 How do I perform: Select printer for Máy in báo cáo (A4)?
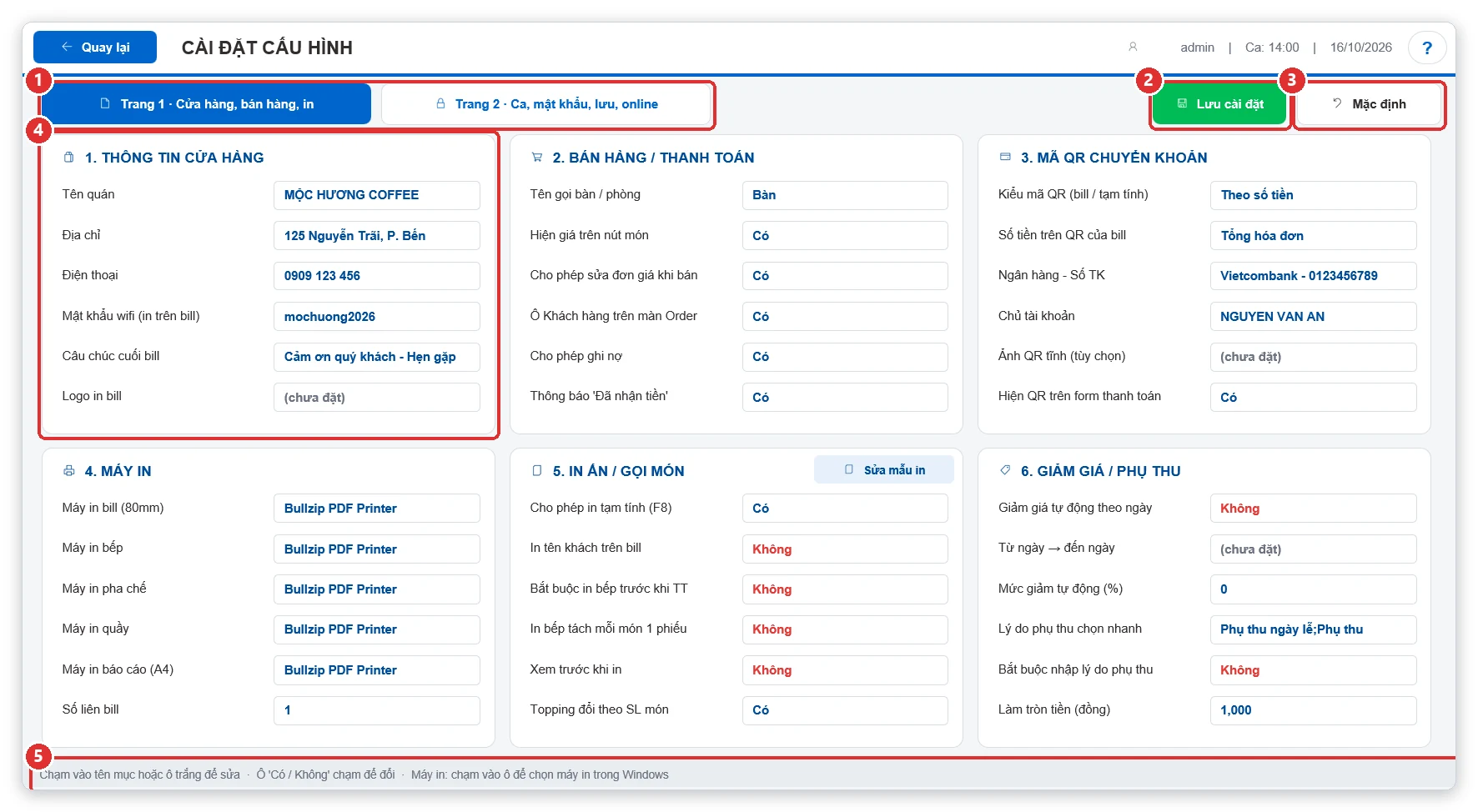click(377, 670)
